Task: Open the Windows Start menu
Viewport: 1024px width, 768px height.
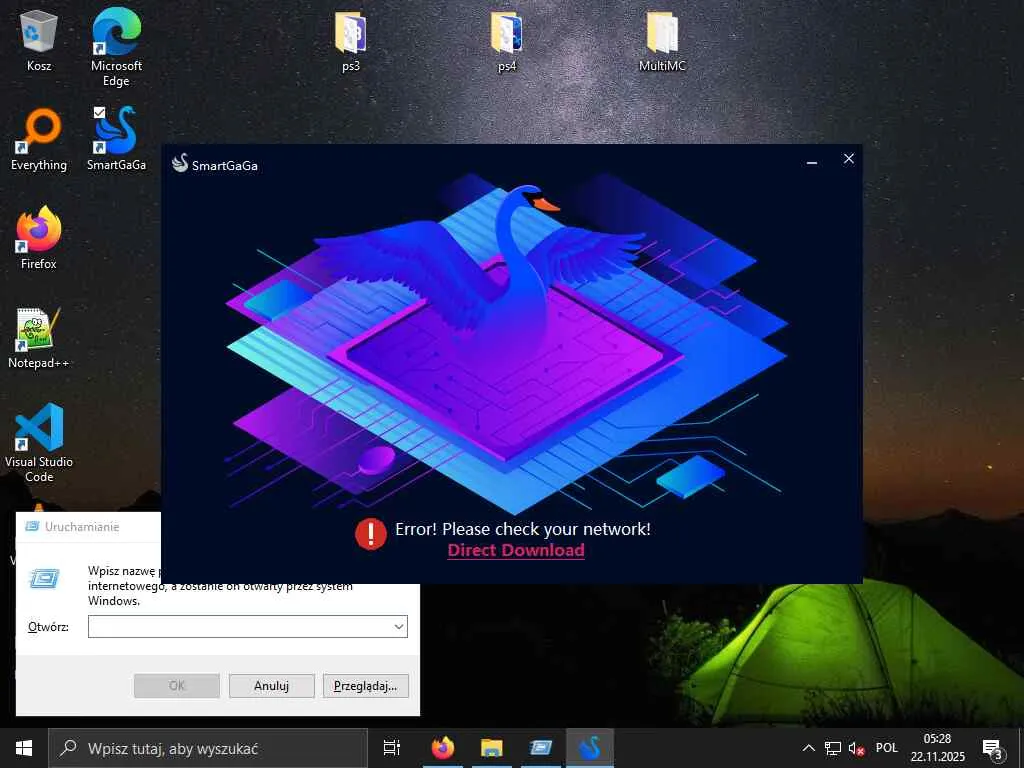Action: (x=24, y=748)
